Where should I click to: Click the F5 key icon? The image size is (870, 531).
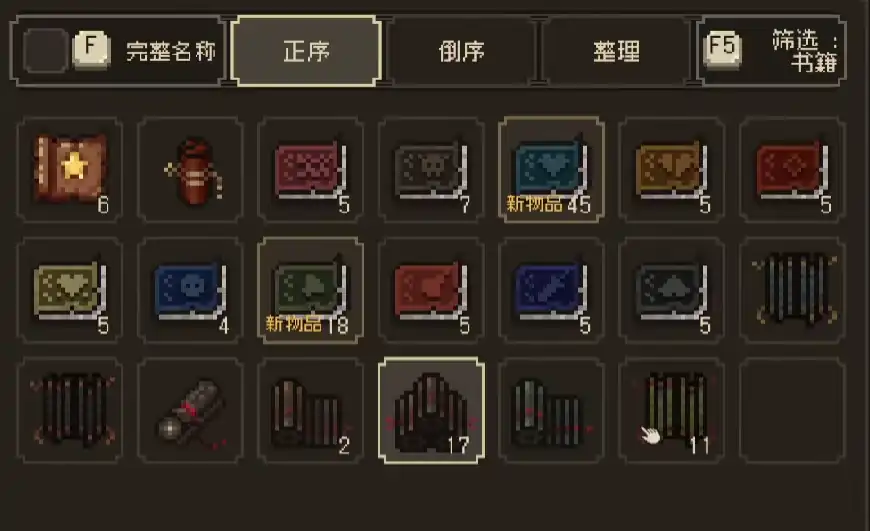tap(722, 49)
